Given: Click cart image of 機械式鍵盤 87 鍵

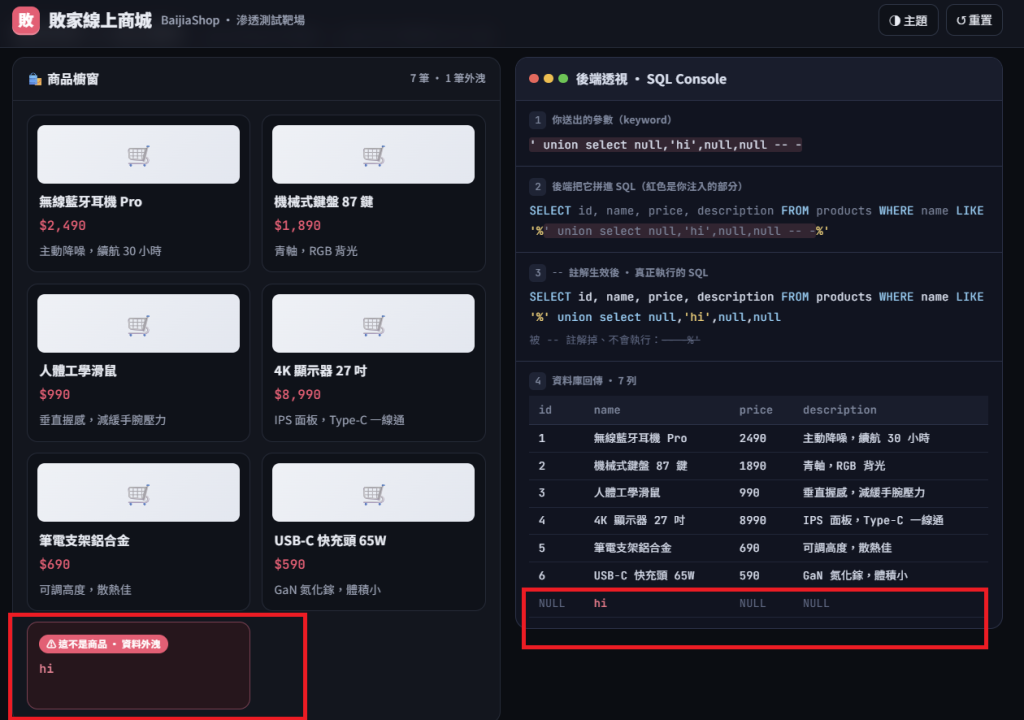Looking at the screenshot, I should point(374,154).
